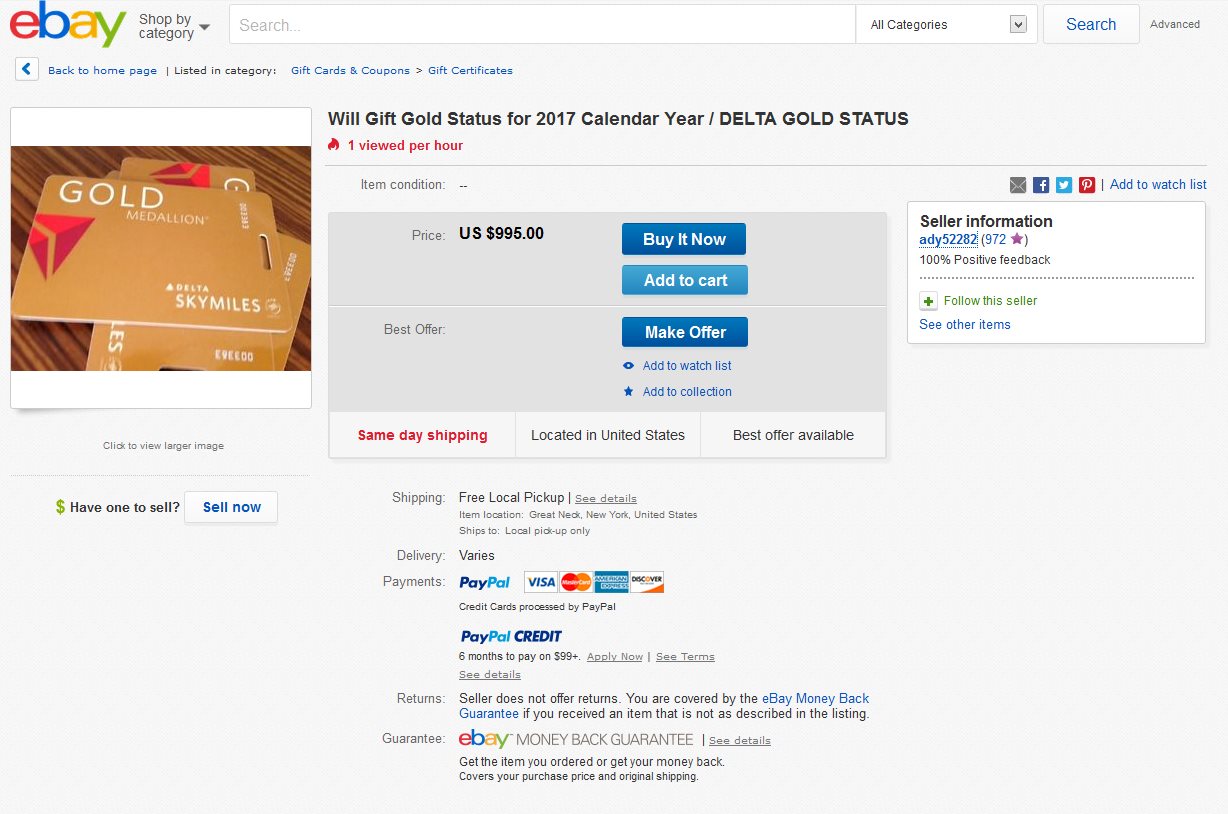Click the Make Offer button
1228x814 pixels.
[x=684, y=332]
